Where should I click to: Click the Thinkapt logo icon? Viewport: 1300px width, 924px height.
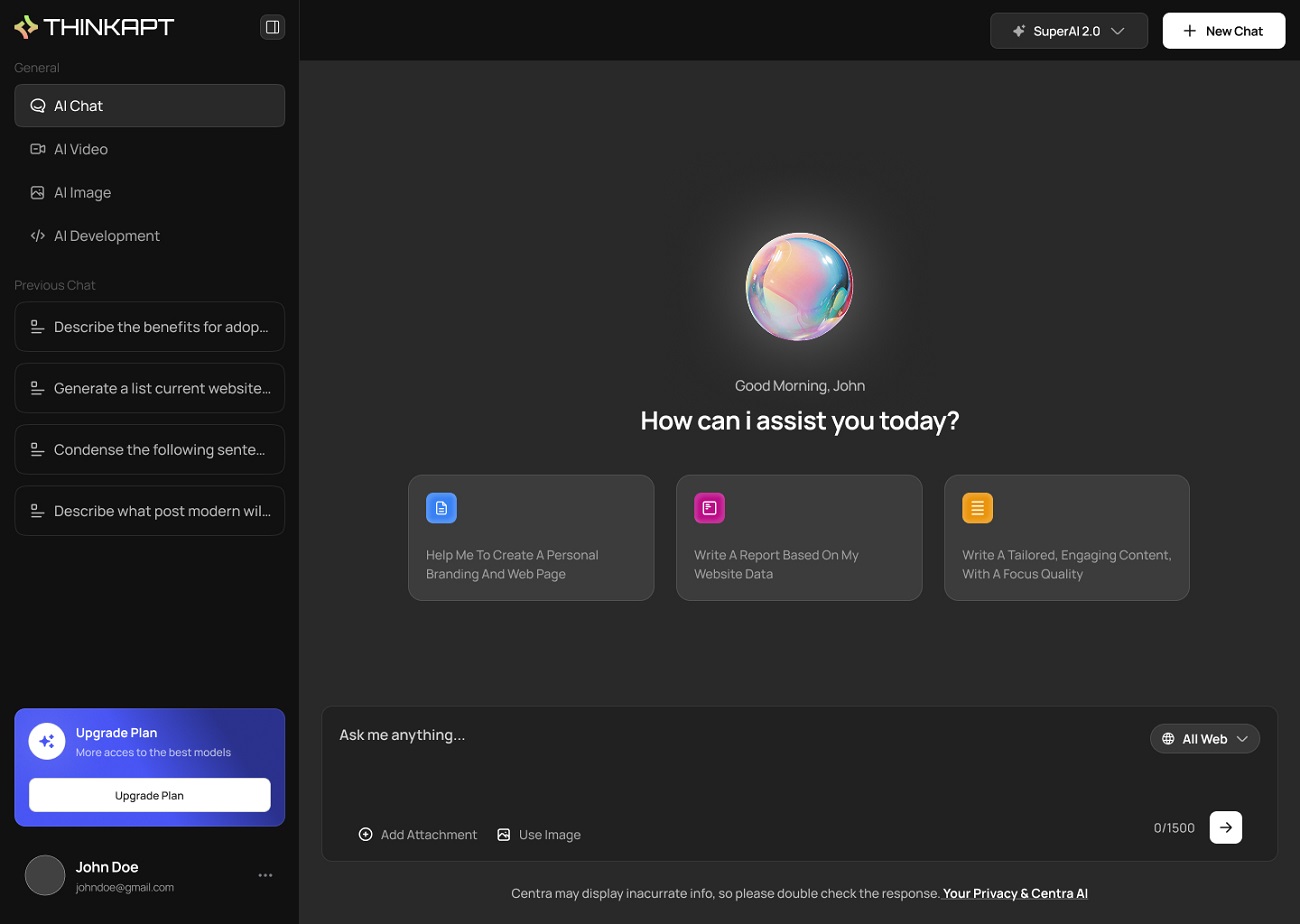coord(26,27)
